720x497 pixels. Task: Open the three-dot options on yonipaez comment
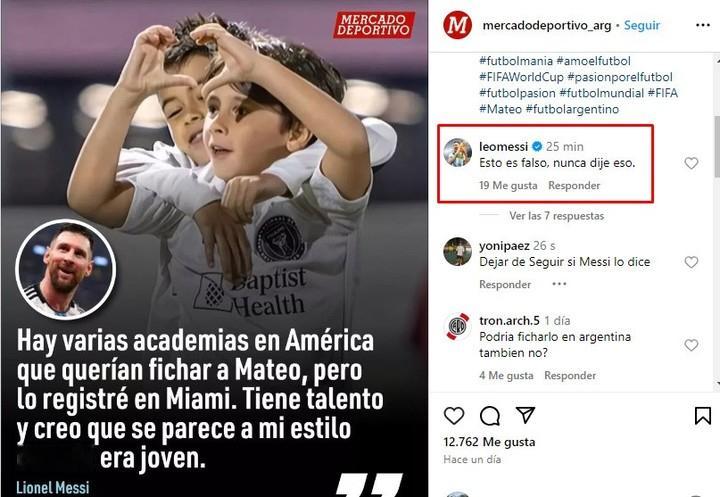(559, 284)
